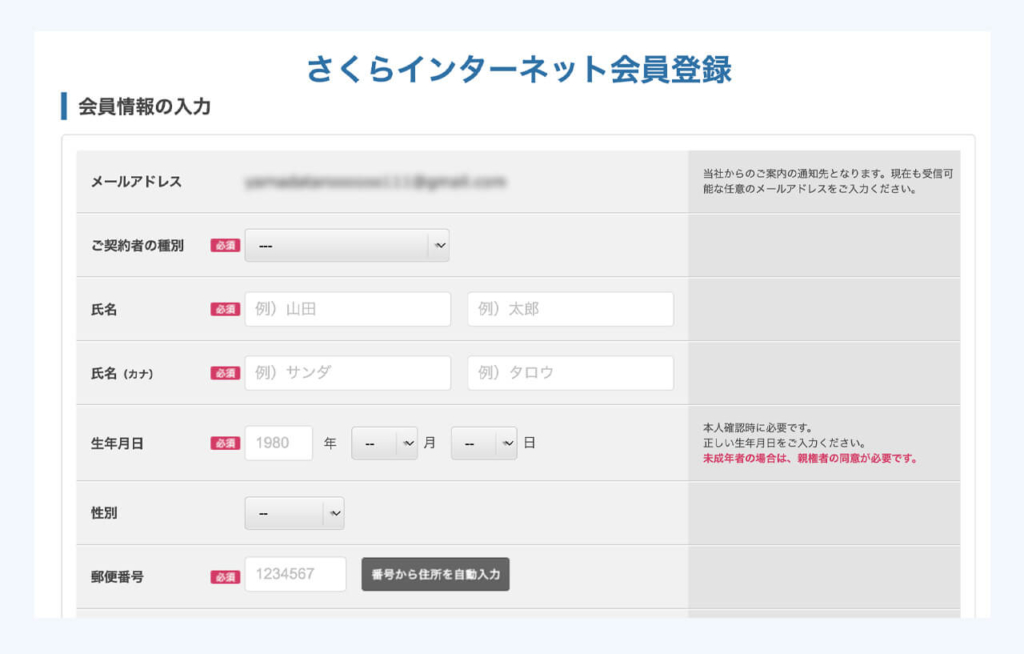Click the 会員情報の入力 section heading
The width and height of the screenshot is (1024, 654).
pyautogui.click(x=144, y=106)
